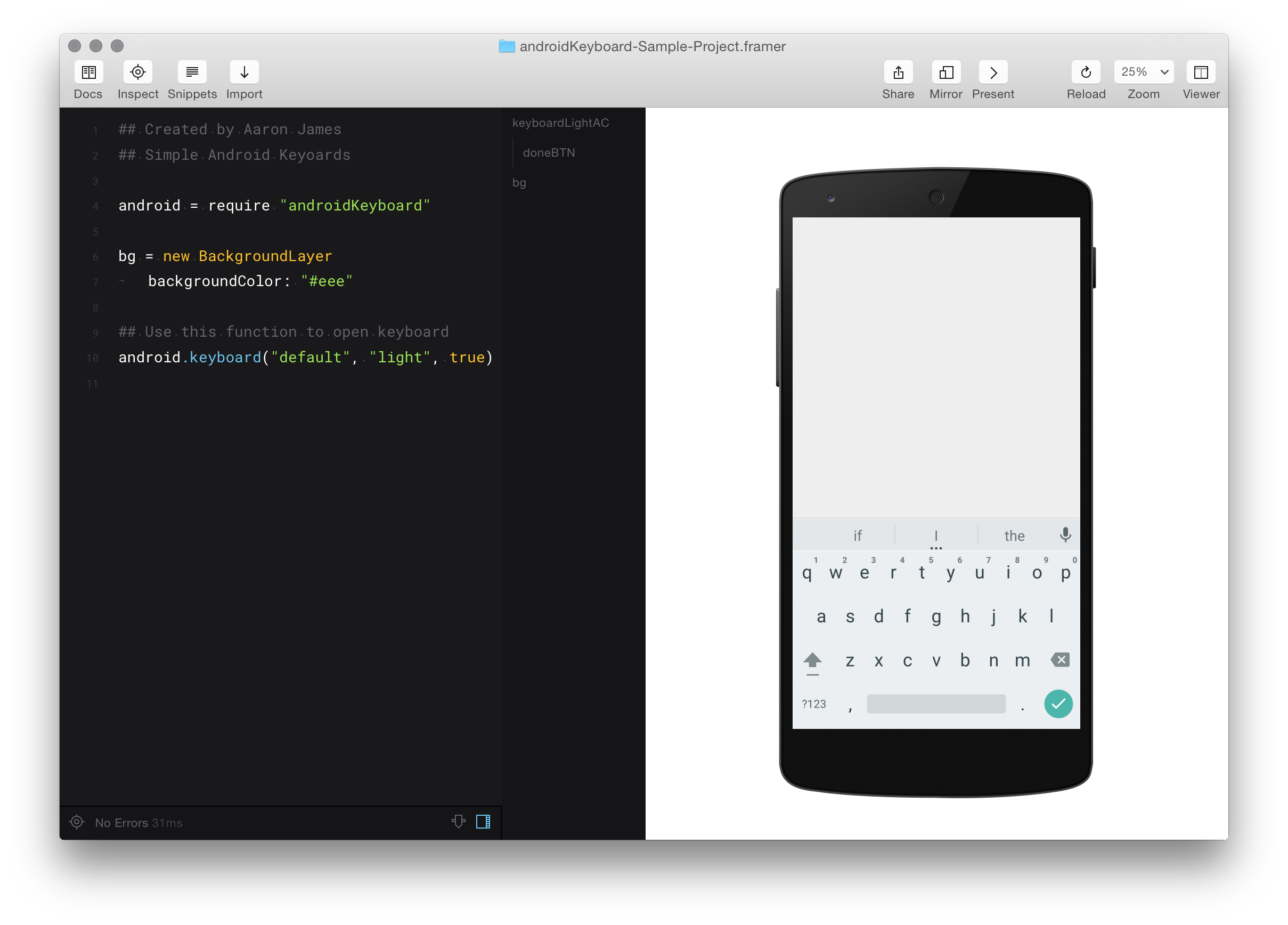Select the doneBTN child layer
Viewport: 1288px width, 925px height.
[x=549, y=153]
